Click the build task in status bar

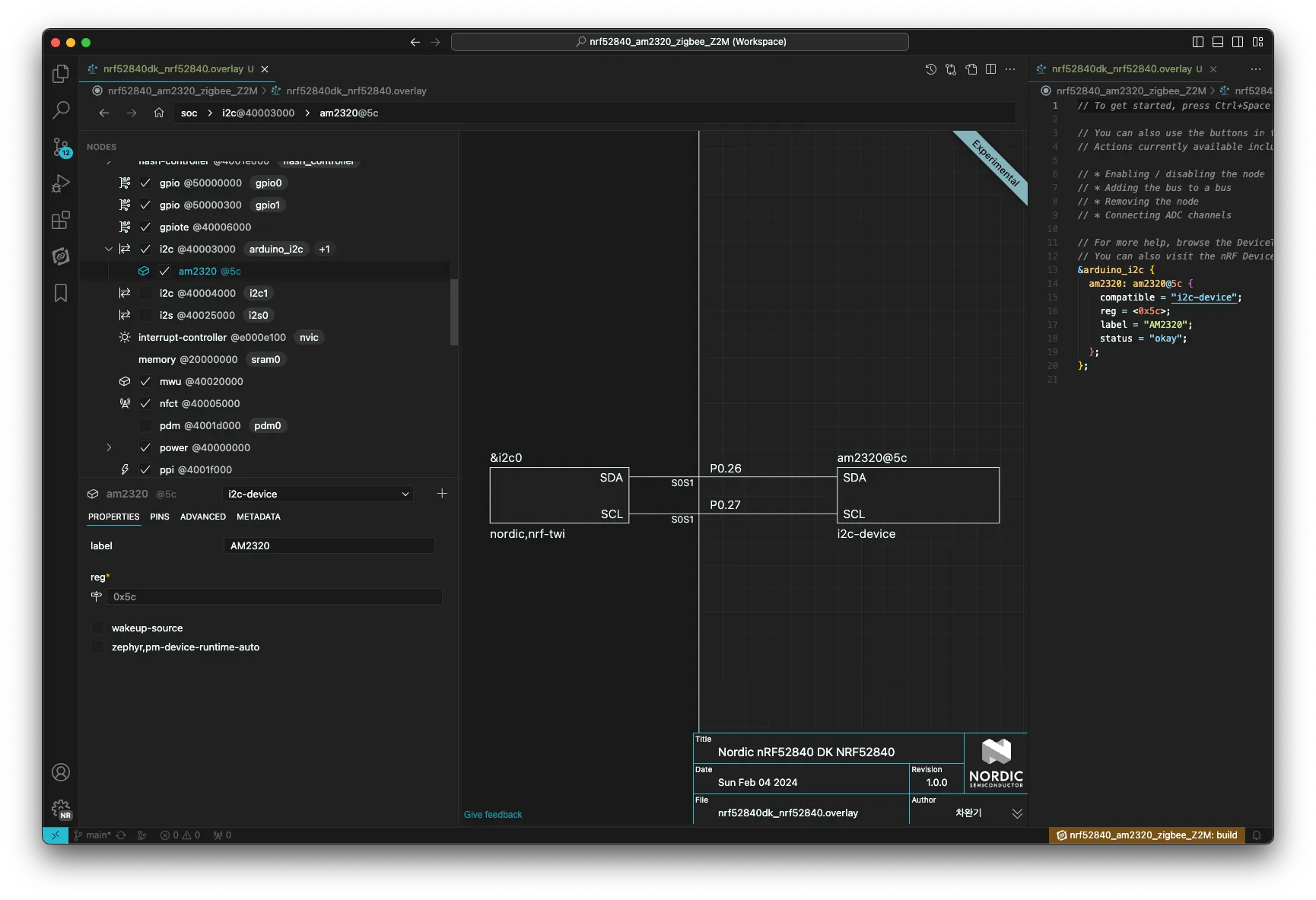pyautogui.click(x=1146, y=835)
